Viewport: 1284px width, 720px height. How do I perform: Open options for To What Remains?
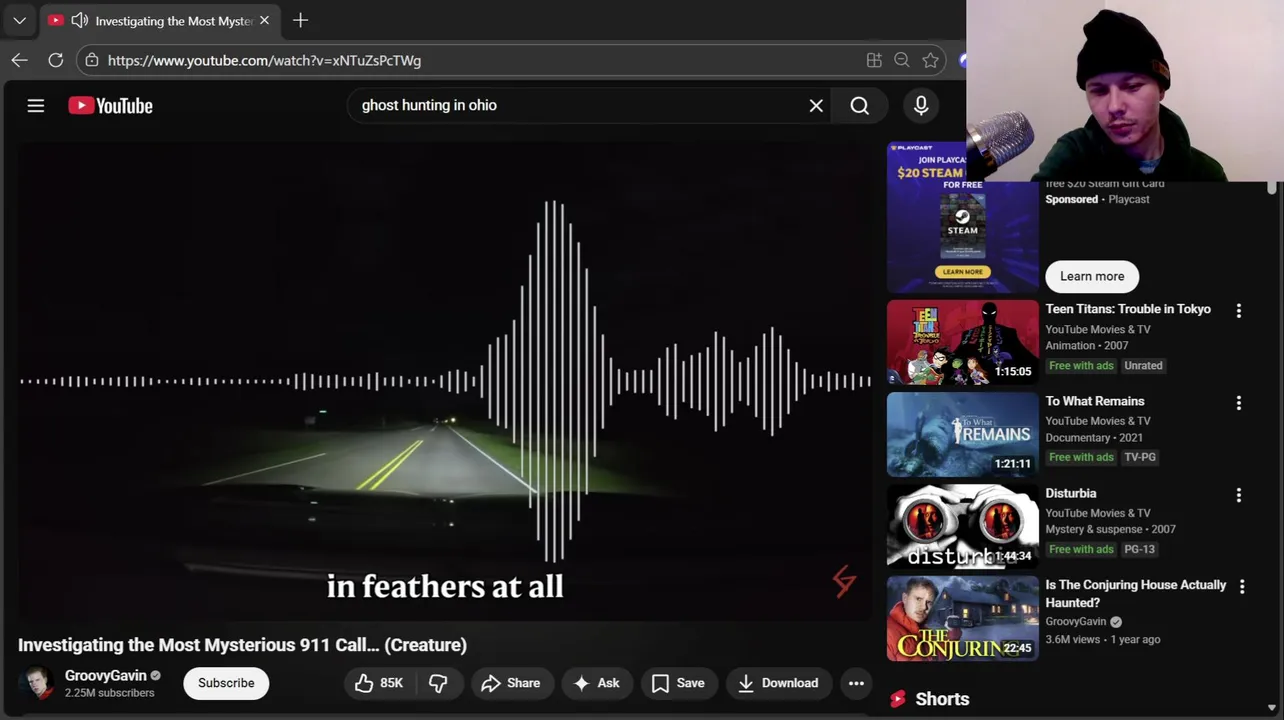pos(1238,403)
